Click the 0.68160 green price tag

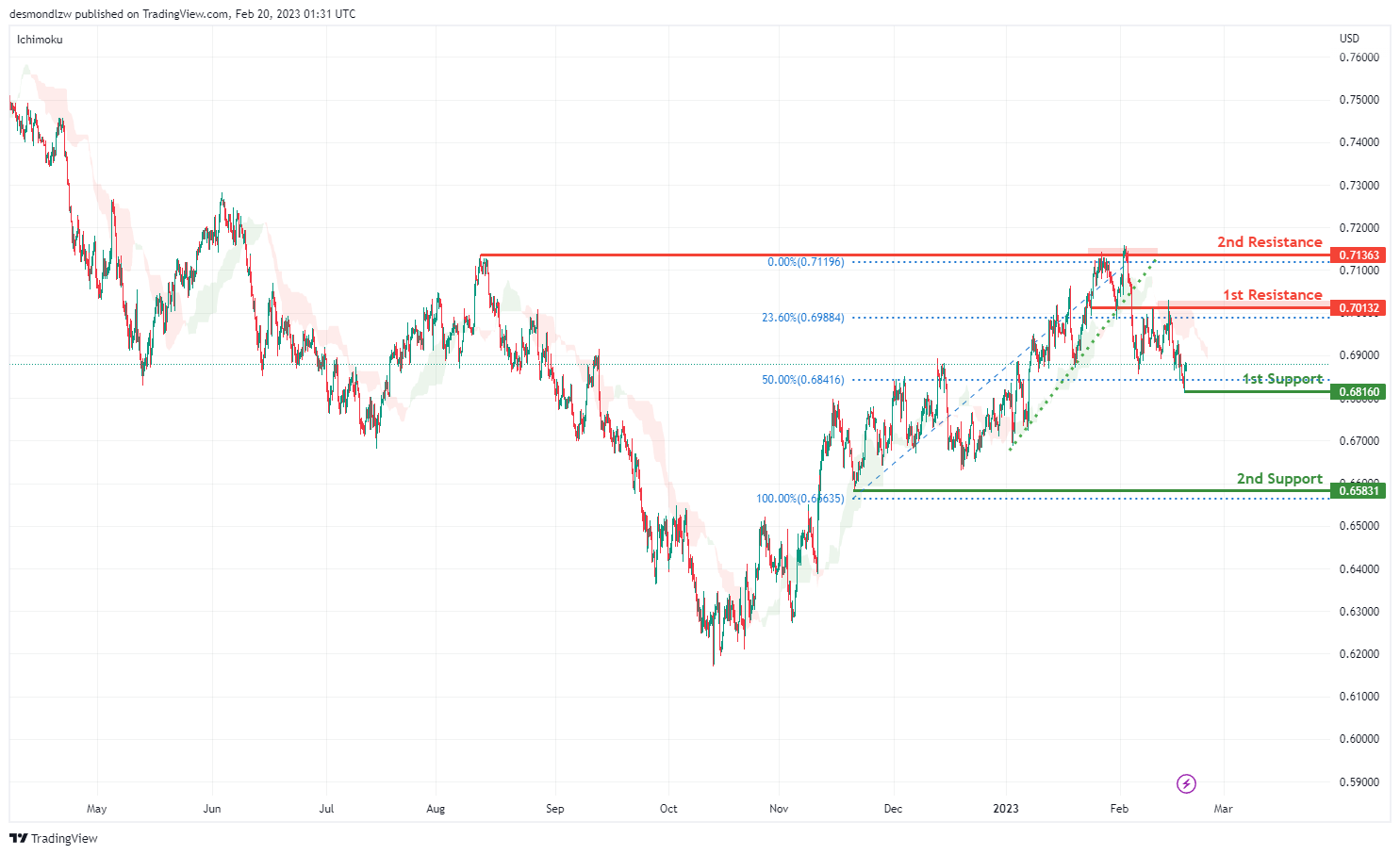1358,392
